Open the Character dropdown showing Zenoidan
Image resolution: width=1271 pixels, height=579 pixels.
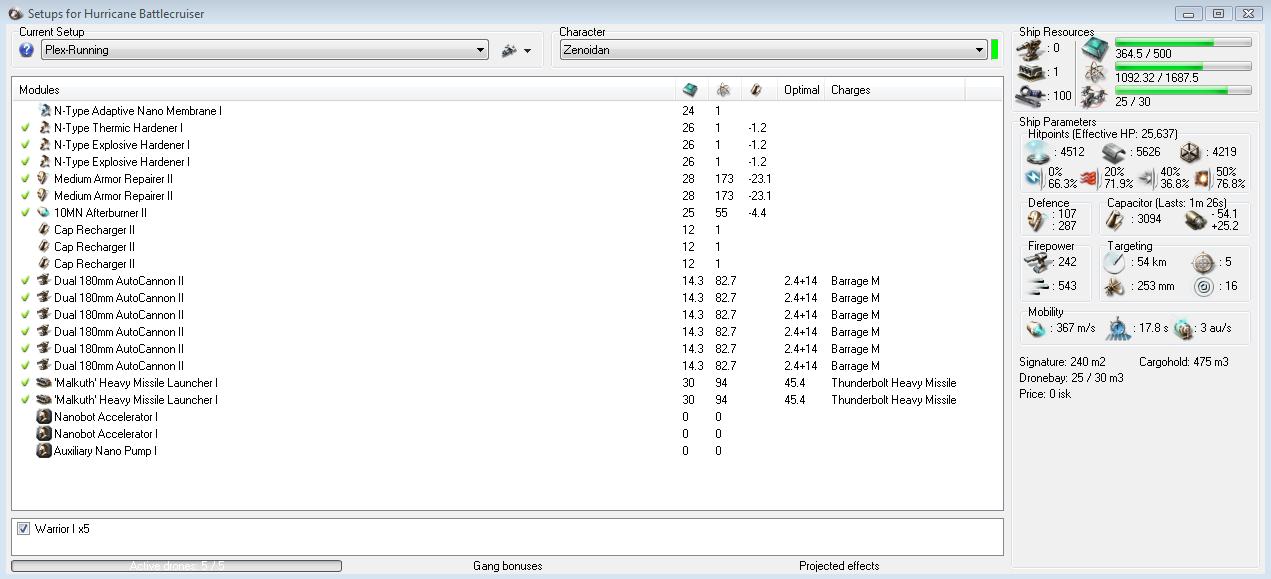coord(773,50)
